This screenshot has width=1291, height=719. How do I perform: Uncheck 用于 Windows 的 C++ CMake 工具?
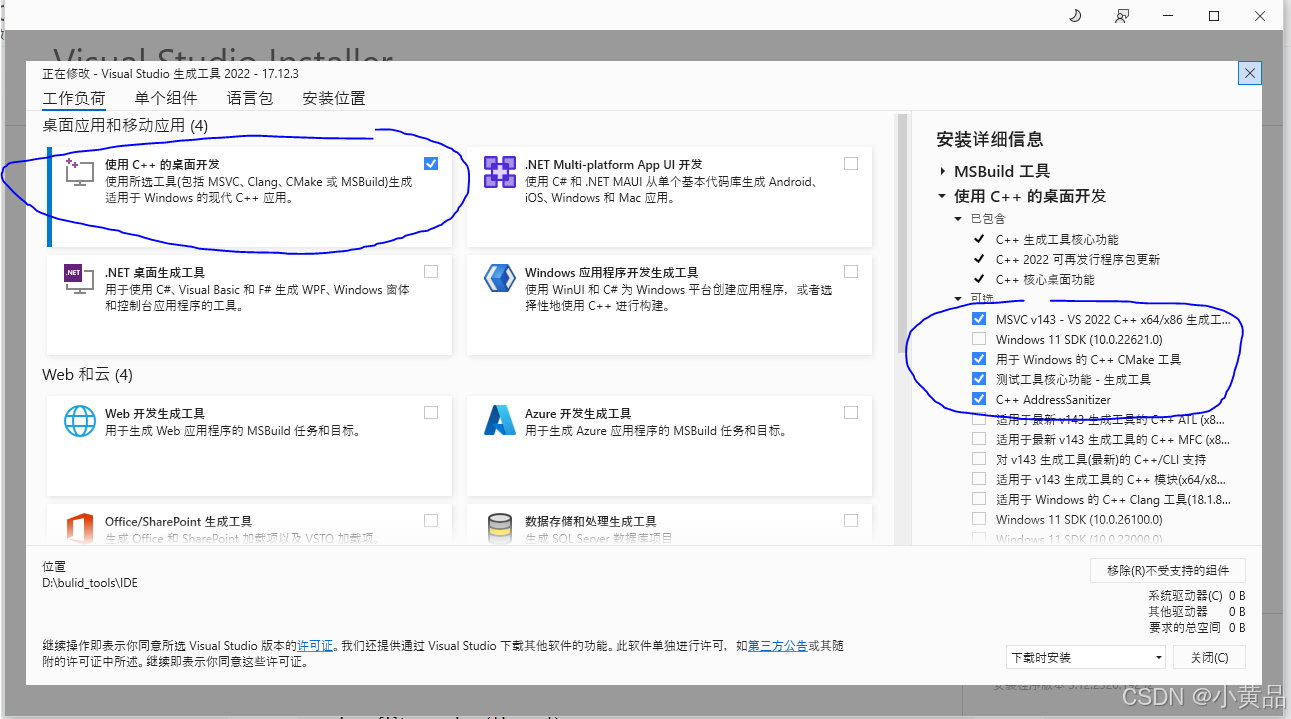(x=979, y=359)
